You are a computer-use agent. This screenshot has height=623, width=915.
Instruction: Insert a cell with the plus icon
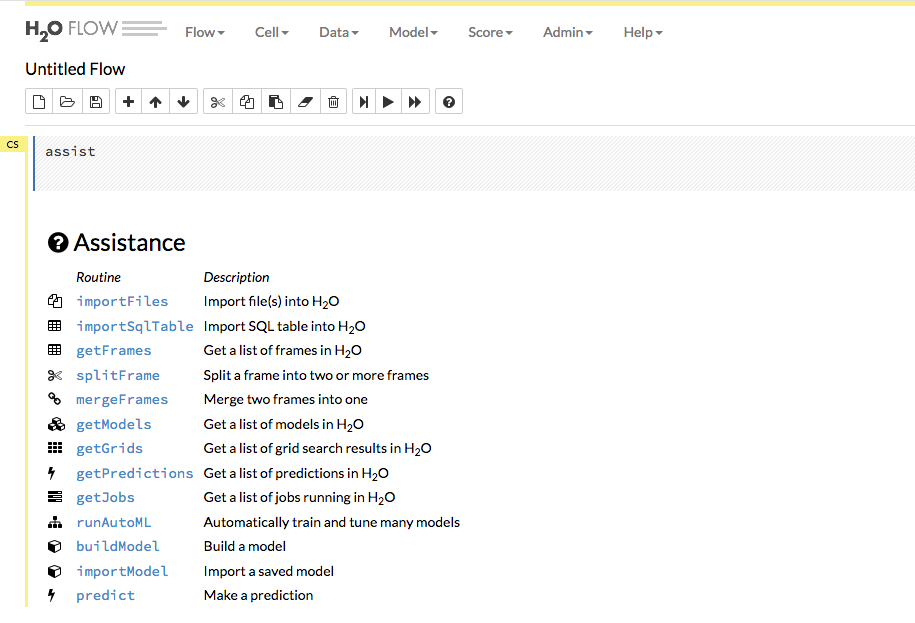pyautogui.click(x=128, y=102)
